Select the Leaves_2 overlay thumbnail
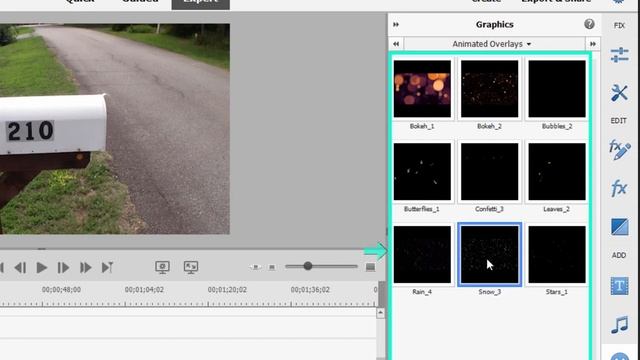 pyautogui.click(x=557, y=171)
